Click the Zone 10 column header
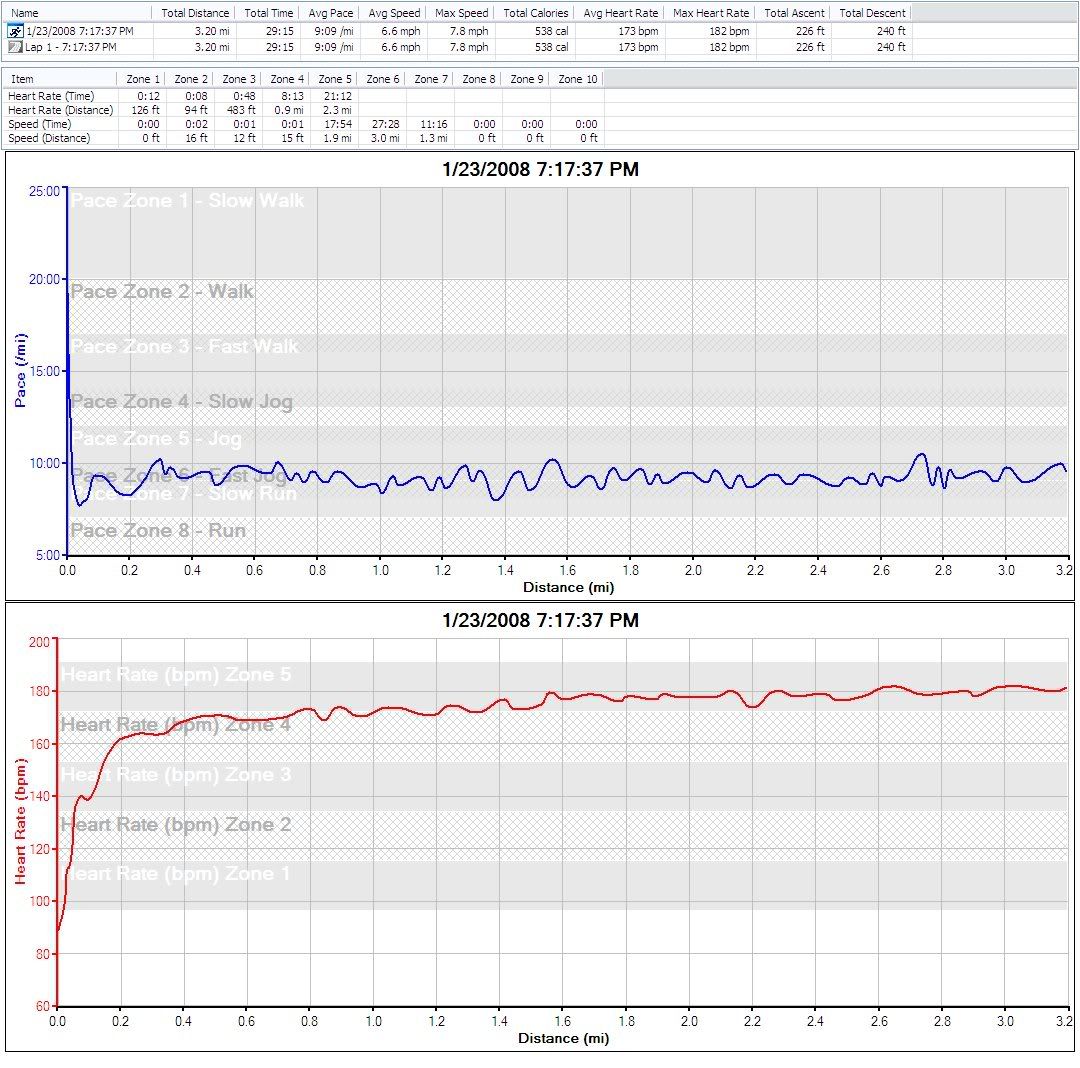Image resolution: width=1080 pixels, height=1068 pixels. (x=577, y=79)
